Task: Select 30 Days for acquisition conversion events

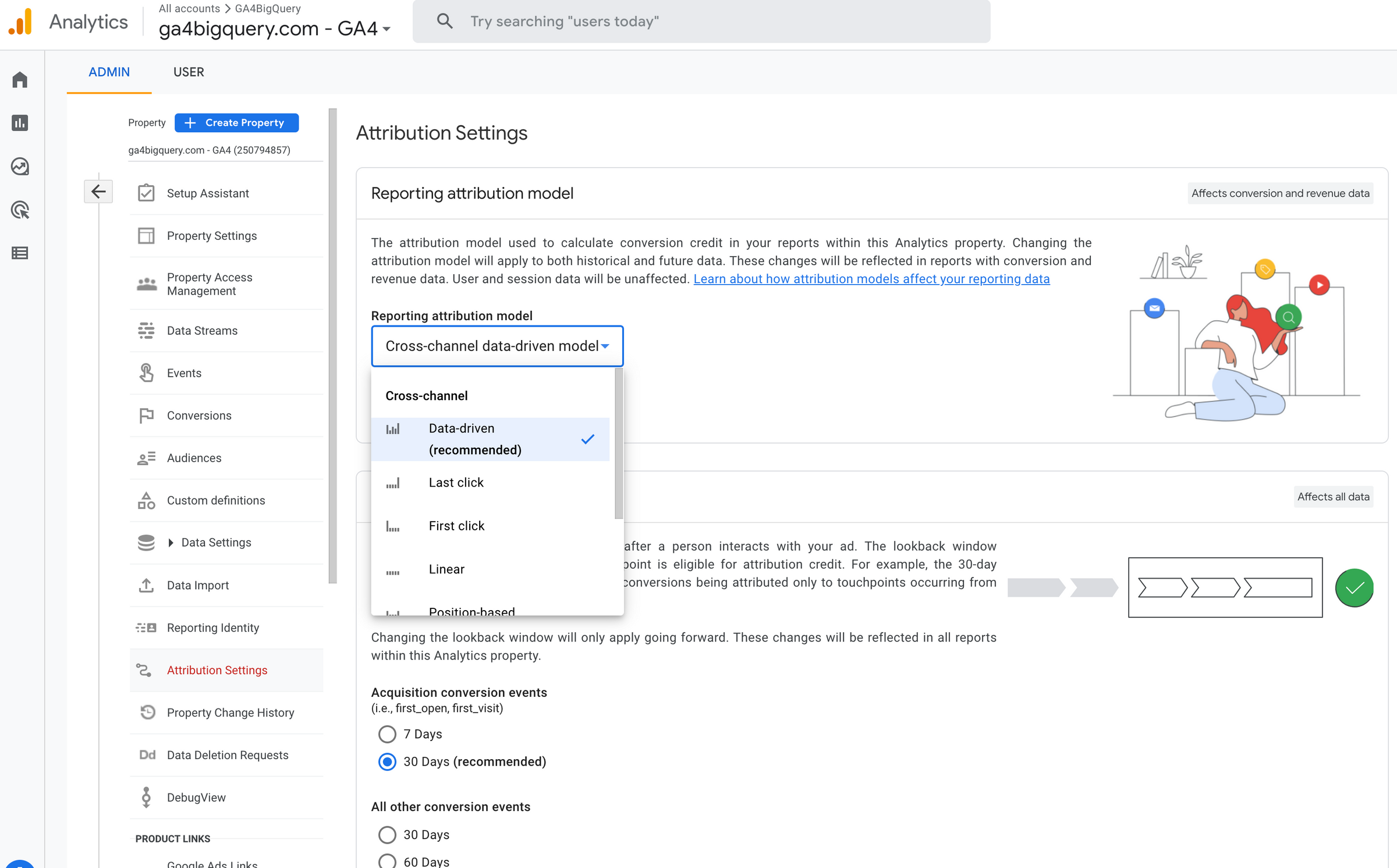Action: click(387, 761)
